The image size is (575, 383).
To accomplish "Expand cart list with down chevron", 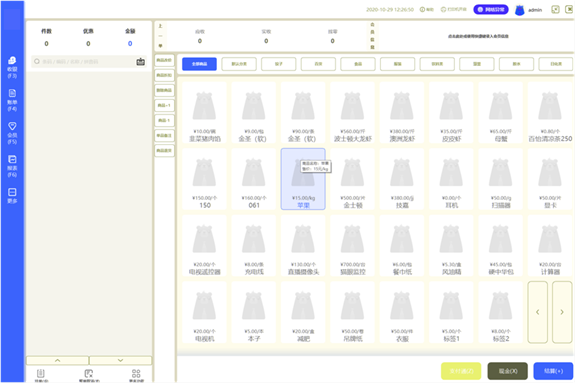I will (x=120, y=360).
